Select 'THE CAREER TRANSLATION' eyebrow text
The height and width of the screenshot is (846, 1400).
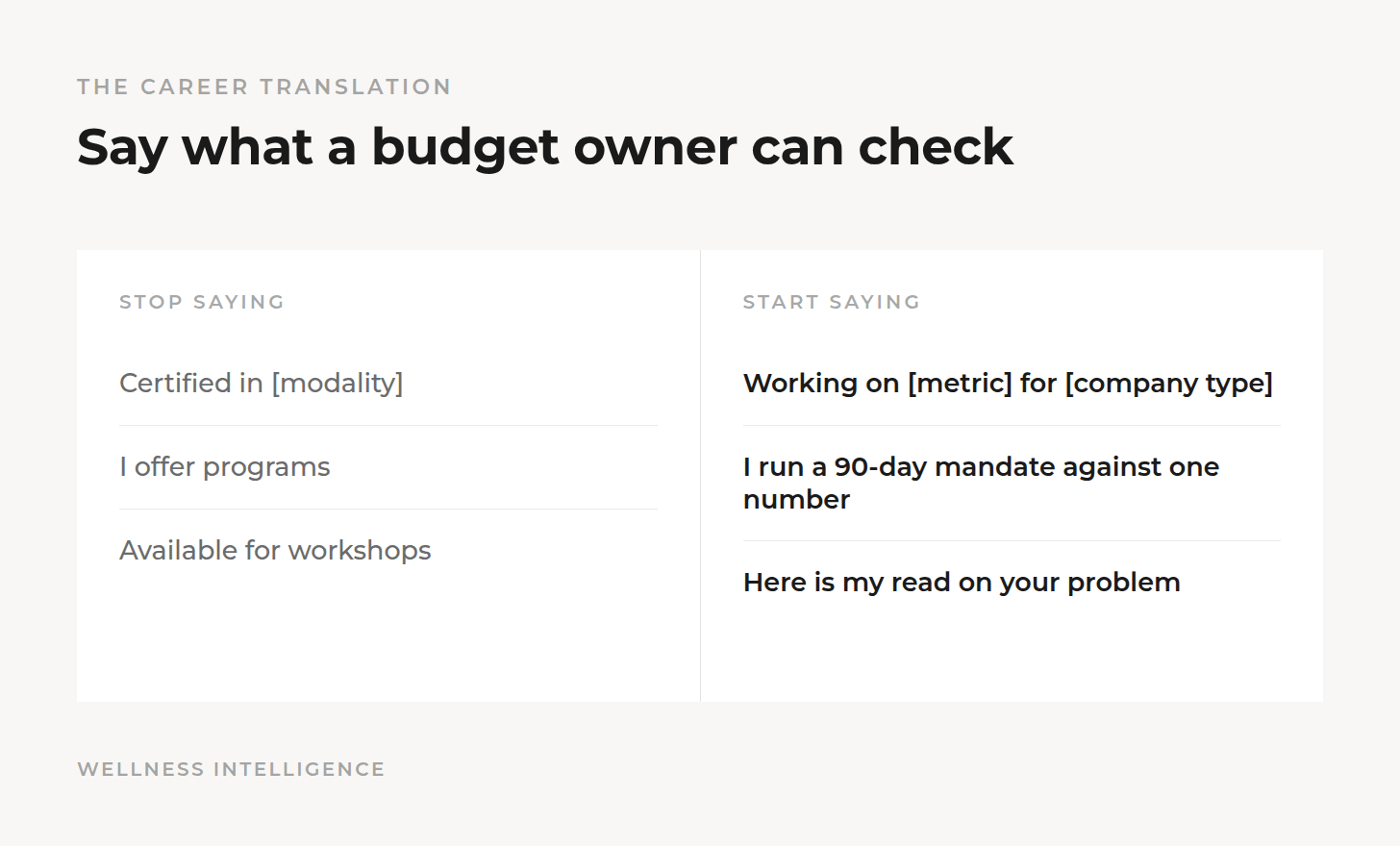pos(263,87)
